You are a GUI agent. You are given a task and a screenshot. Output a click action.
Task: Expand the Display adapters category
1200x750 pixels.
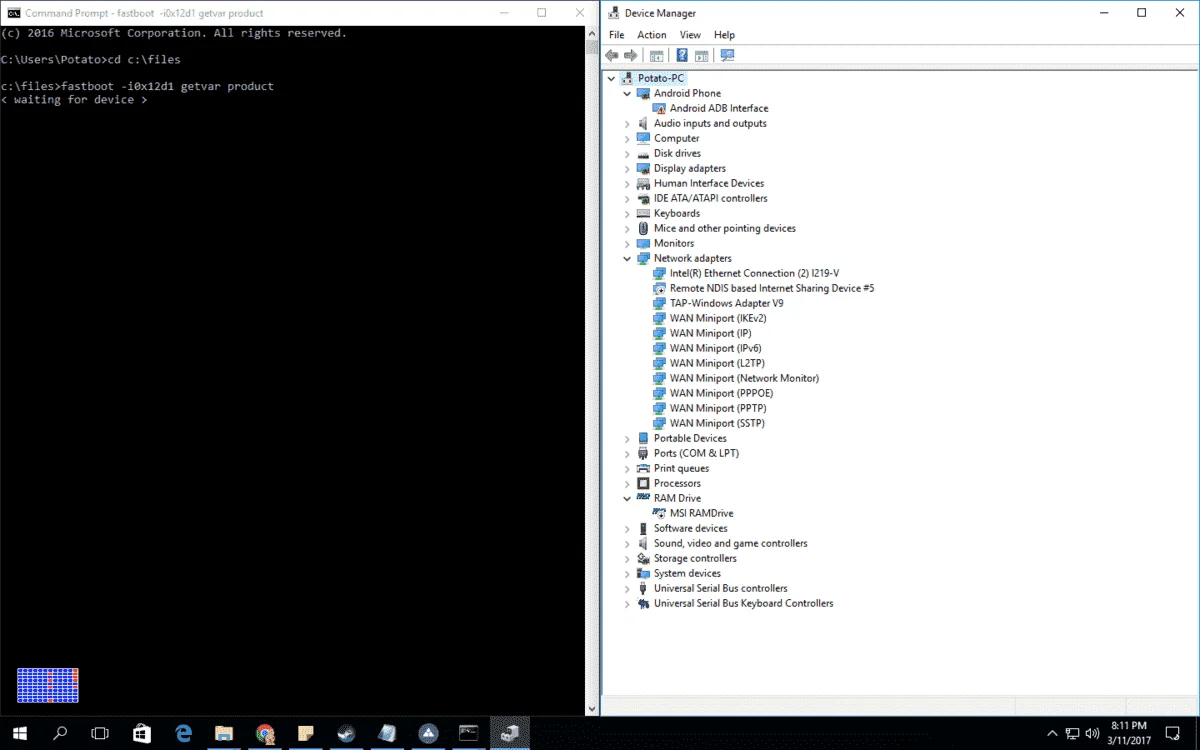[x=627, y=168]
